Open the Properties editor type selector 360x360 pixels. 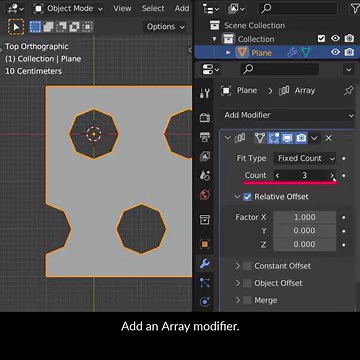211,70
